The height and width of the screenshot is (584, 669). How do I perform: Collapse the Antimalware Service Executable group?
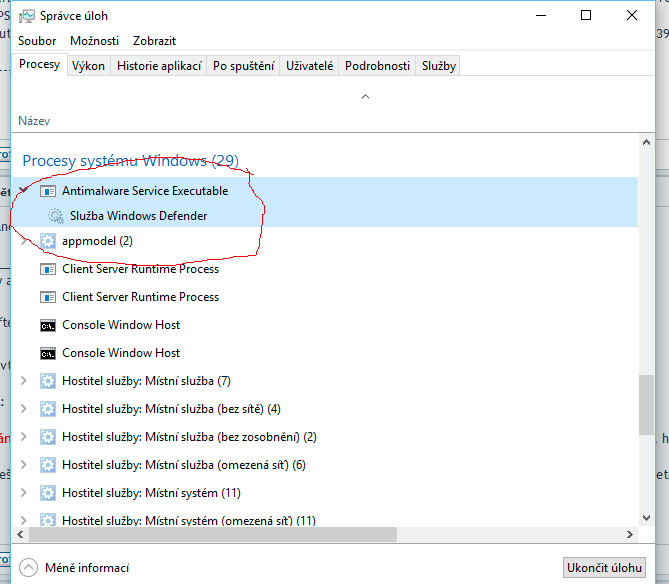(x=24, y=190)
